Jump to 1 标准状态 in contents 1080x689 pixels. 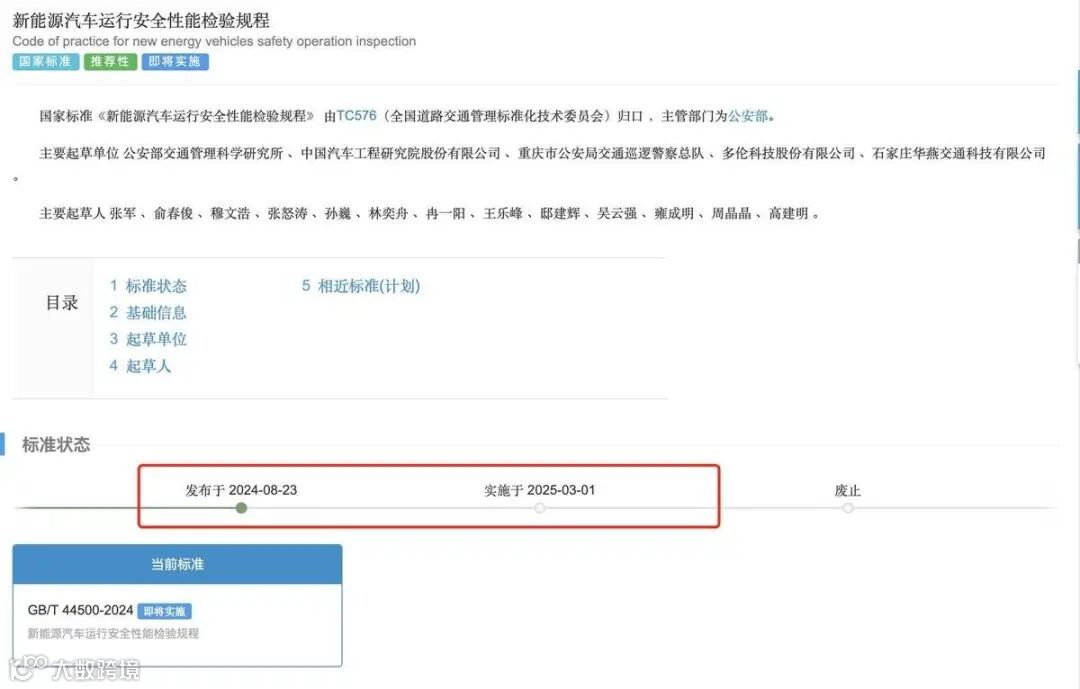148,286
